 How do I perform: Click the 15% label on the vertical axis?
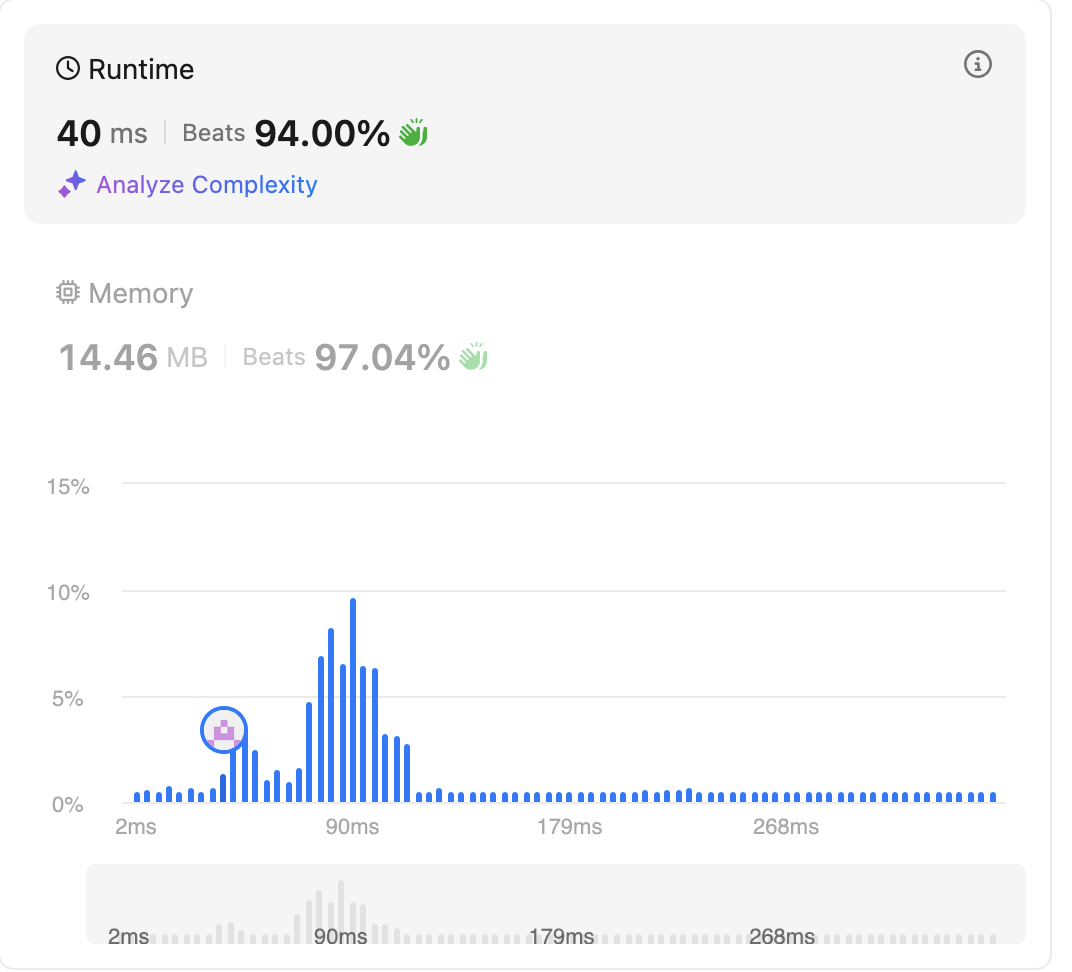click(x=68, y=487)
